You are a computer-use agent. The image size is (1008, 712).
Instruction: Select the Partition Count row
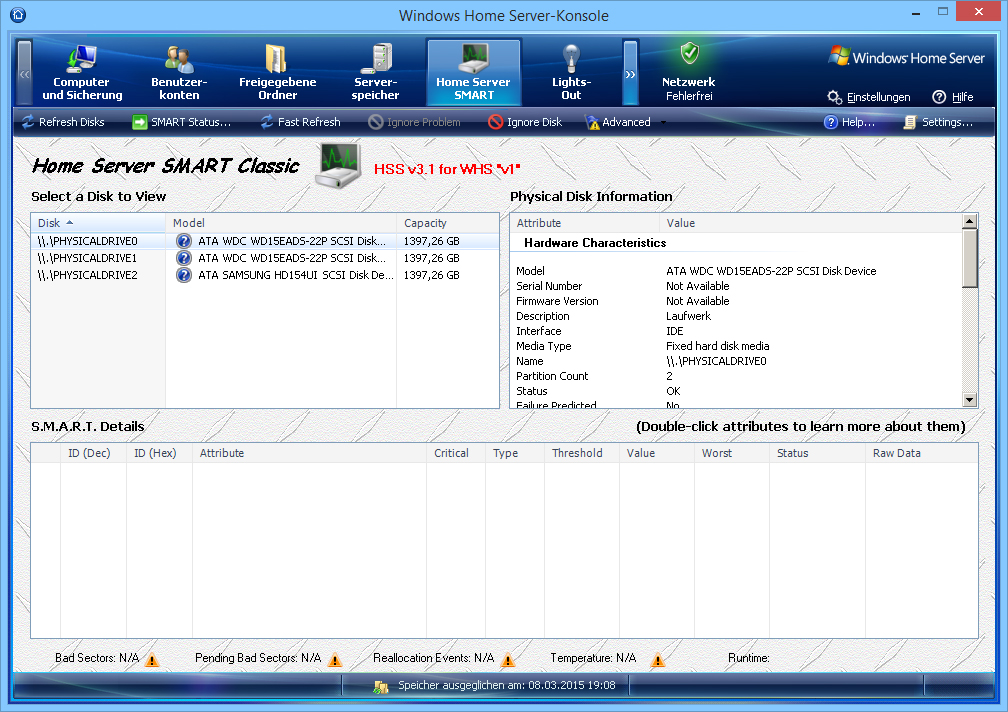737,376
